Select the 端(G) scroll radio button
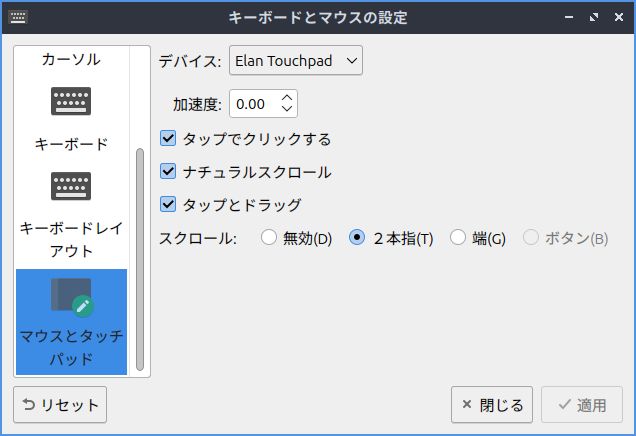 pyautogui.click(x=458, y=237)
